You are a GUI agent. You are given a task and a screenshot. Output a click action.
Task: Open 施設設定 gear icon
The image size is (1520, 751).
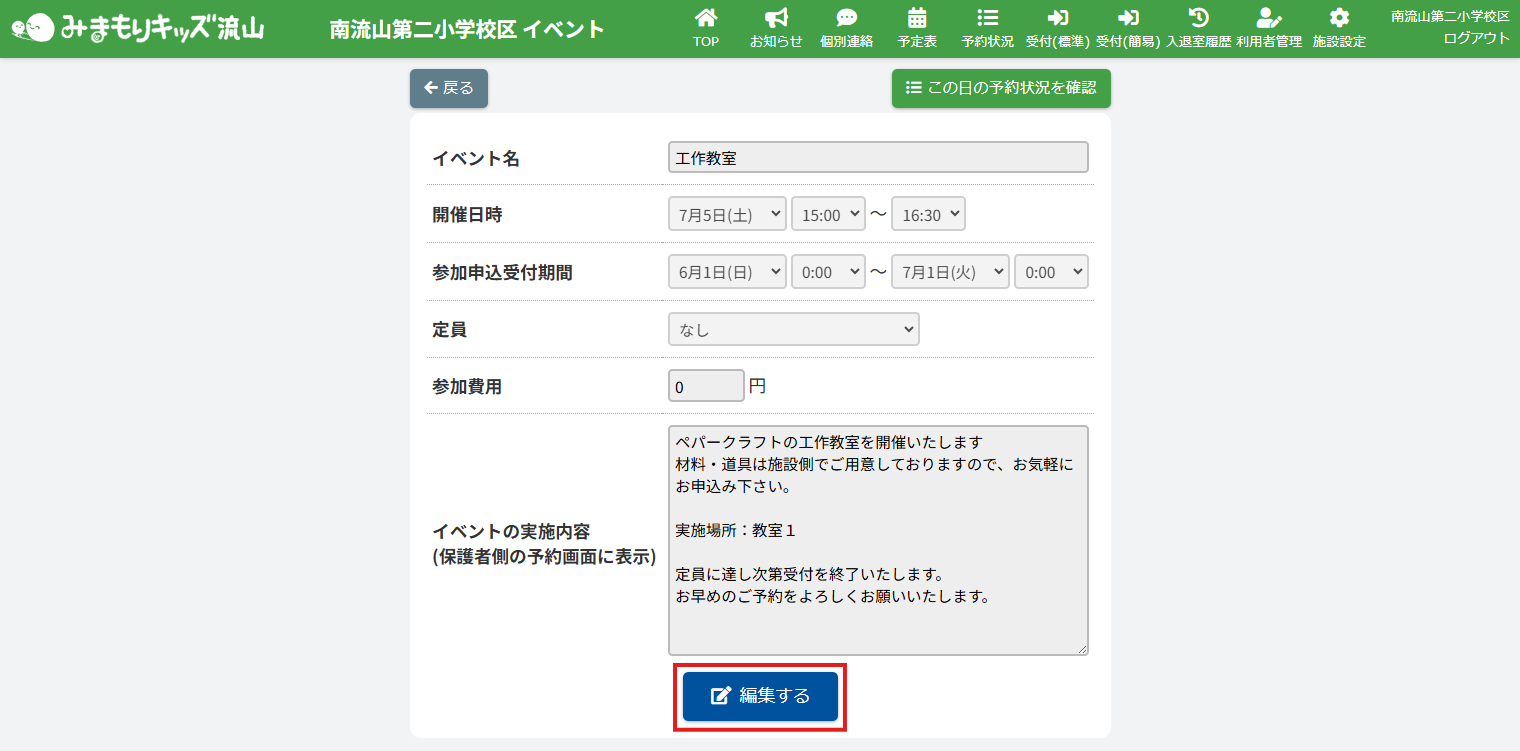click(x=1339, y=18)
